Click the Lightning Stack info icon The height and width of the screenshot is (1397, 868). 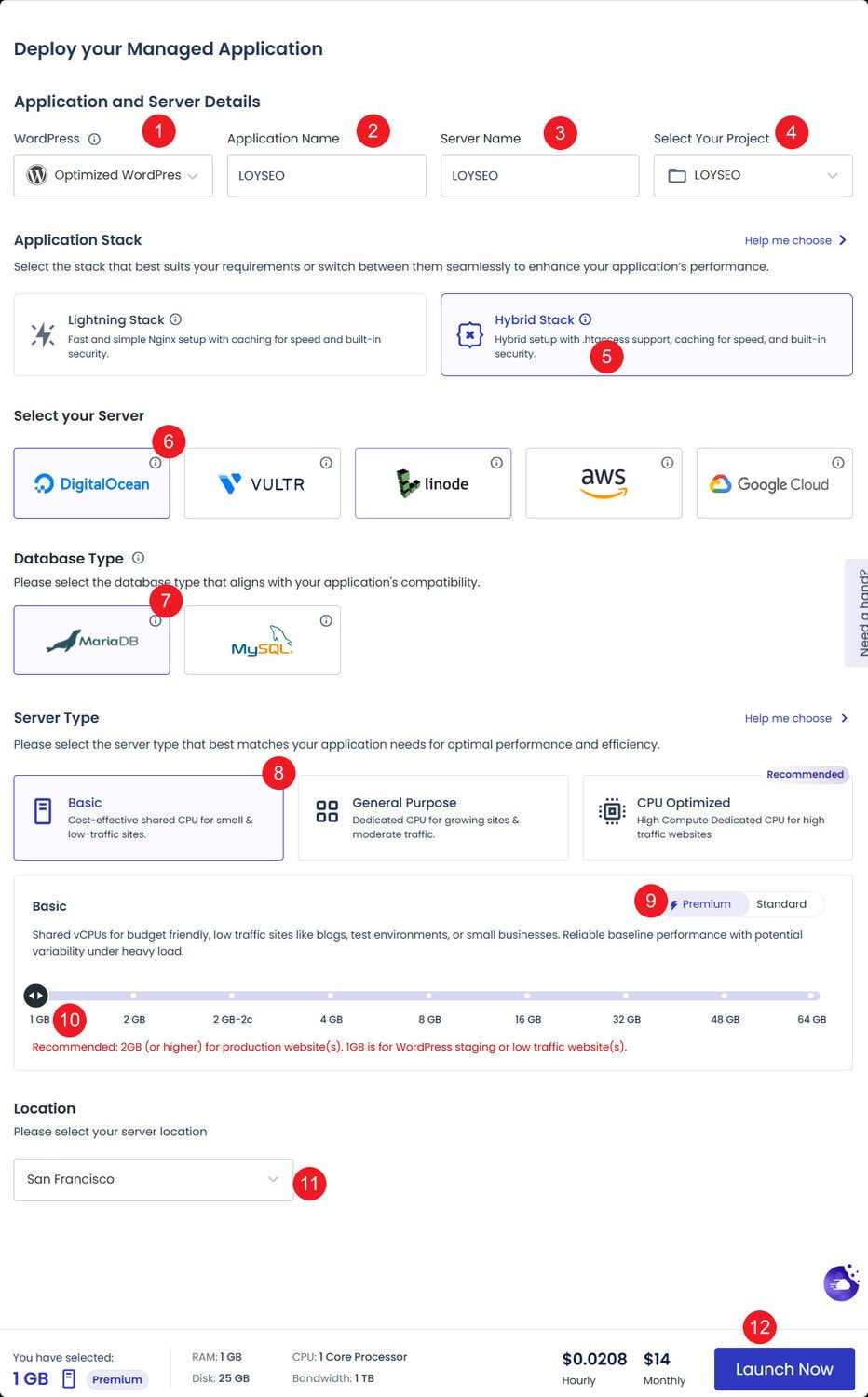pyautogui.click(x=176, y=319)
